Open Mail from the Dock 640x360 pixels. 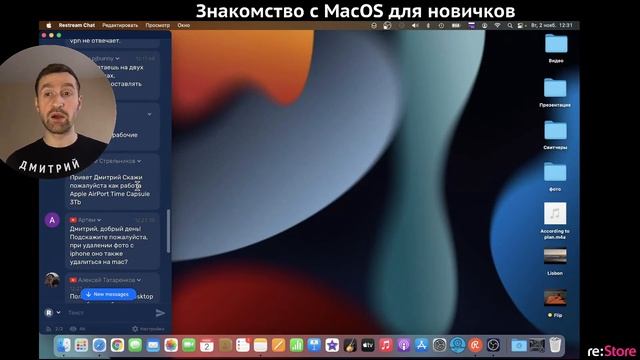(153, 345)
